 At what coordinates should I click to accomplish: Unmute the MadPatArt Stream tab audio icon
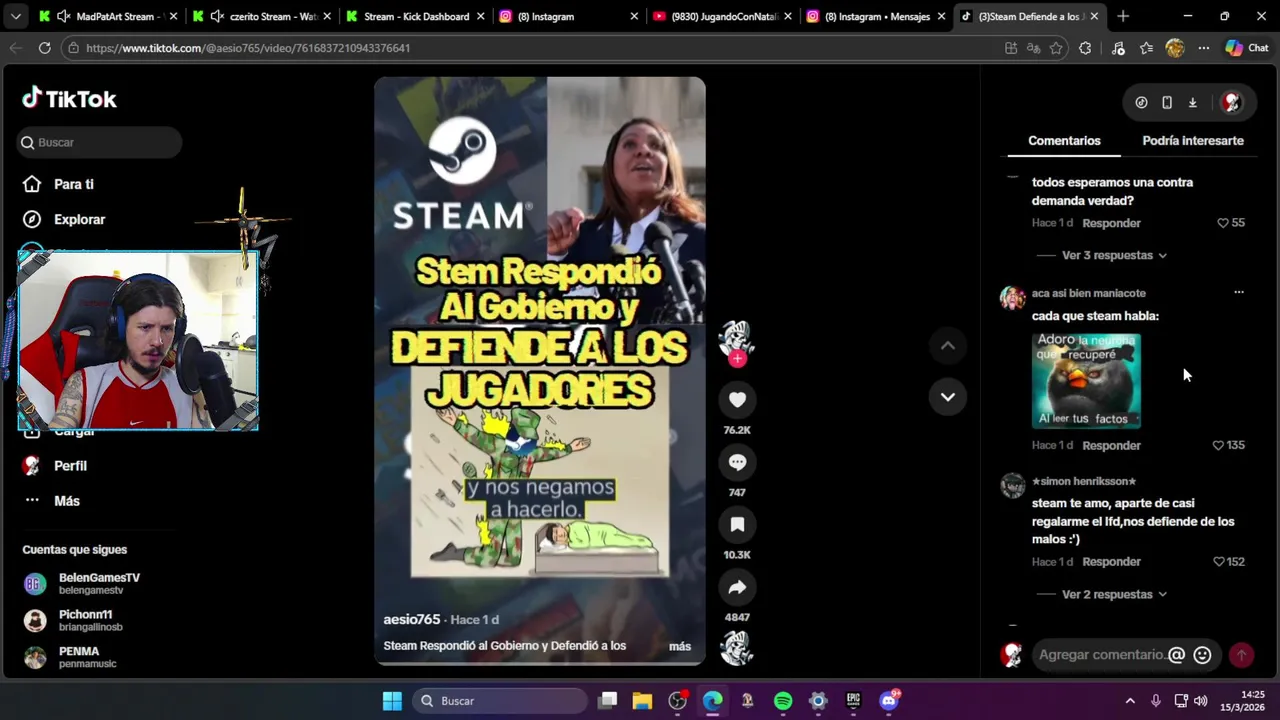tap(63, 16)
